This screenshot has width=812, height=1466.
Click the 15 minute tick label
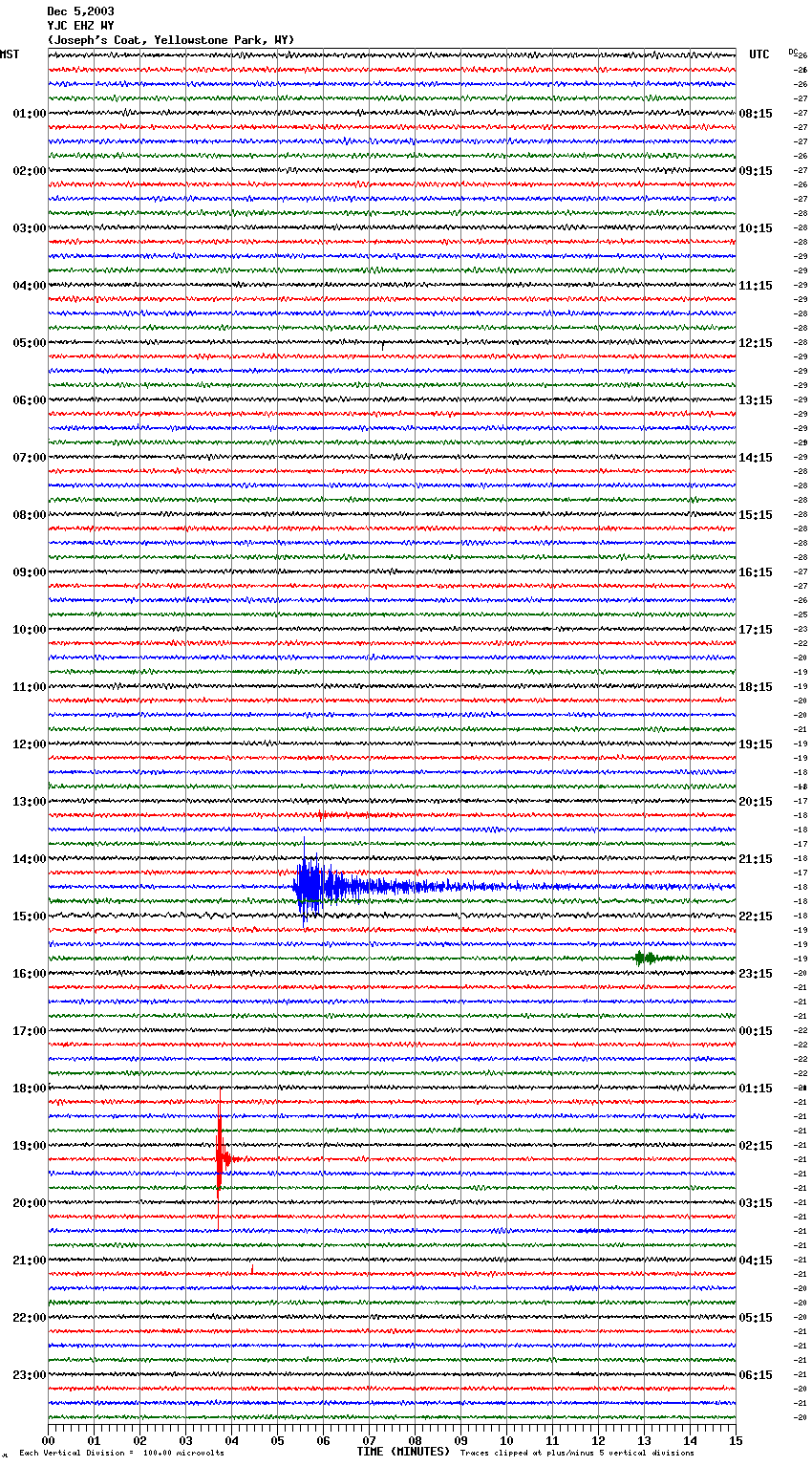pyautogui.click(x=736, y=1440)
